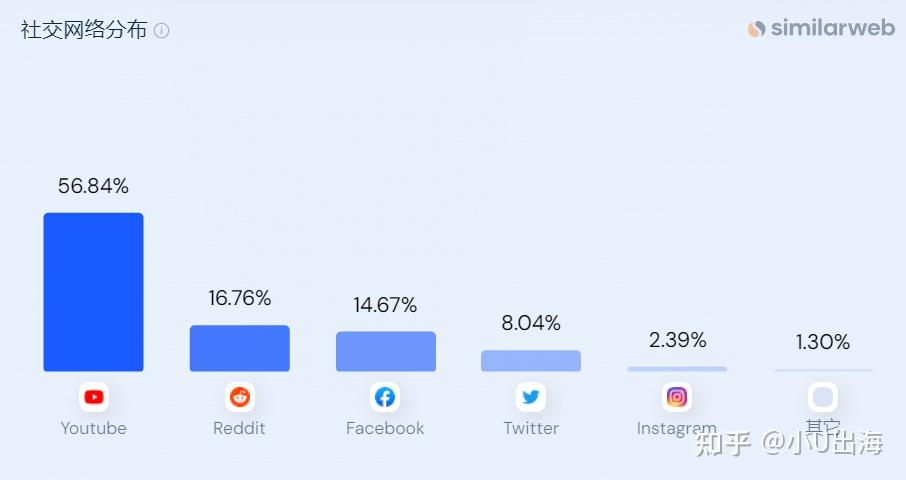The image size is (906, 480).
Task: Click the Instagram logo icon
Action: pos(677,397)
